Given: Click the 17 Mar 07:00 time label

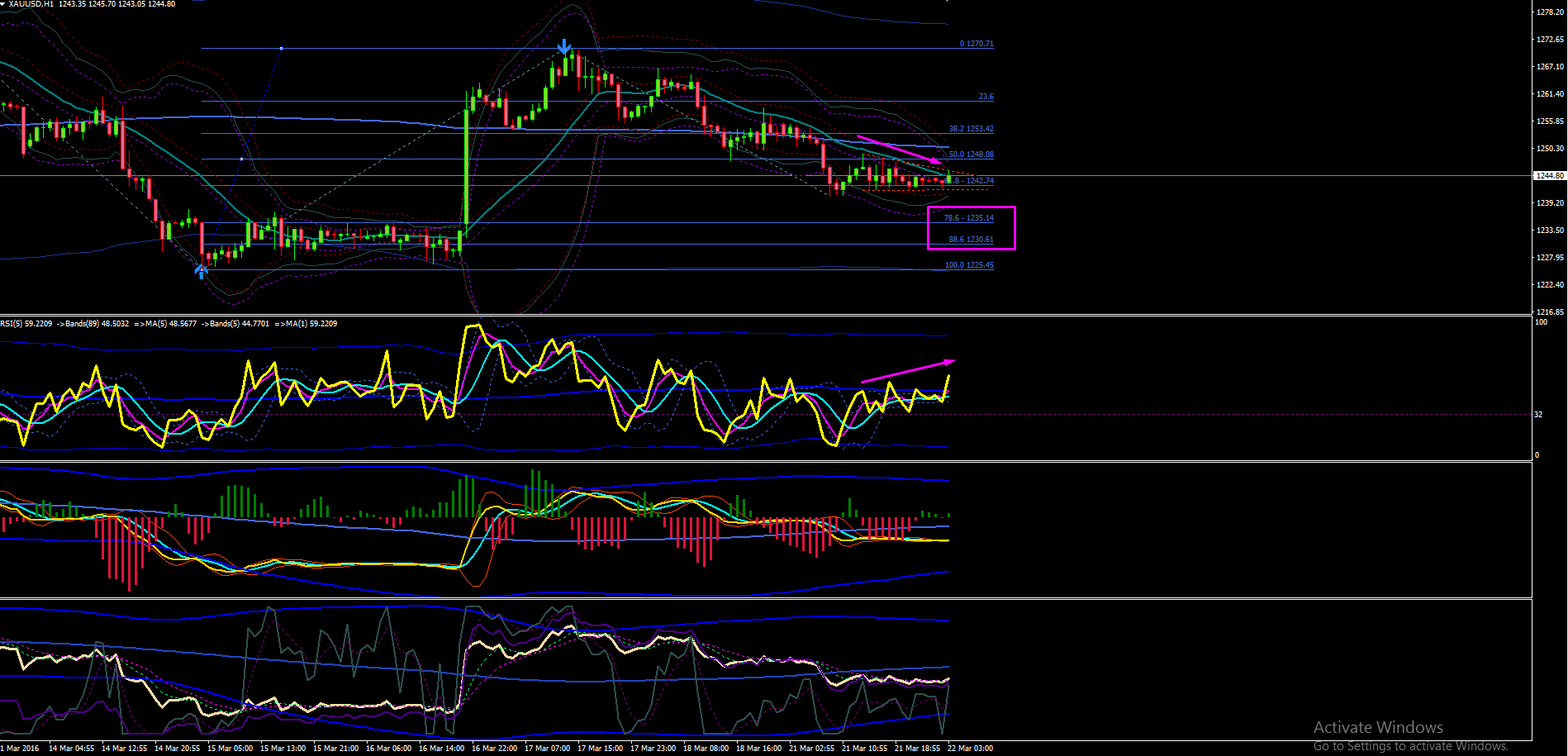Looking at the screenshot, I should pyautogui.click(x=548, y=749).
